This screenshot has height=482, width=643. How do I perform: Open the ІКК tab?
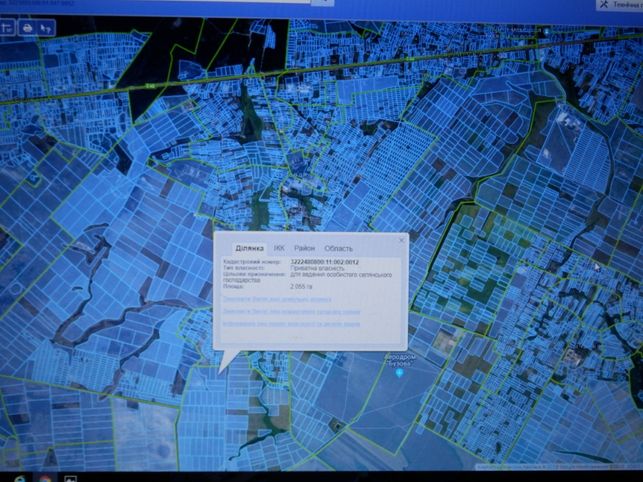point(279,248)
